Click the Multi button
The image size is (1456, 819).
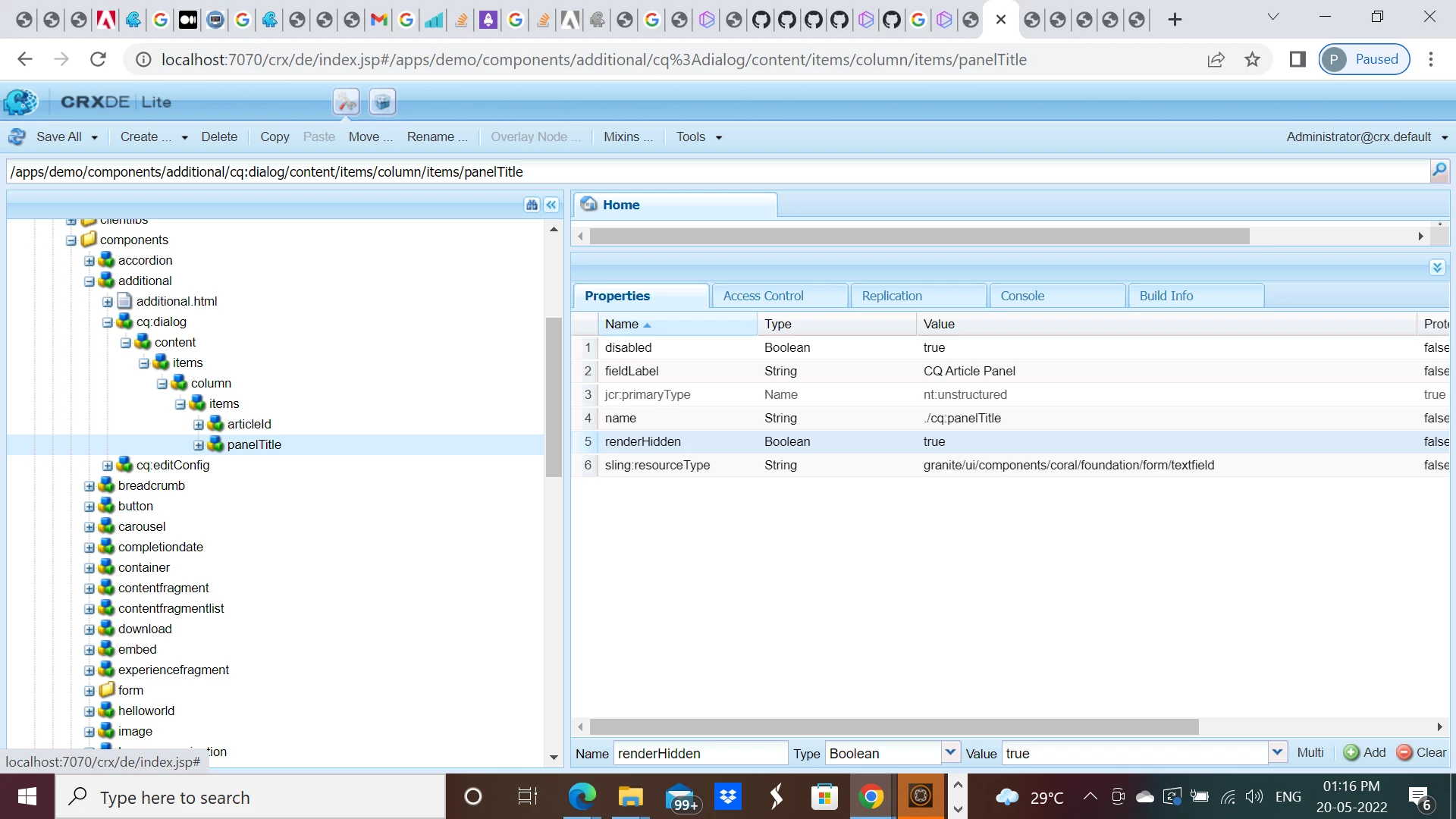tap(1310, 752)
